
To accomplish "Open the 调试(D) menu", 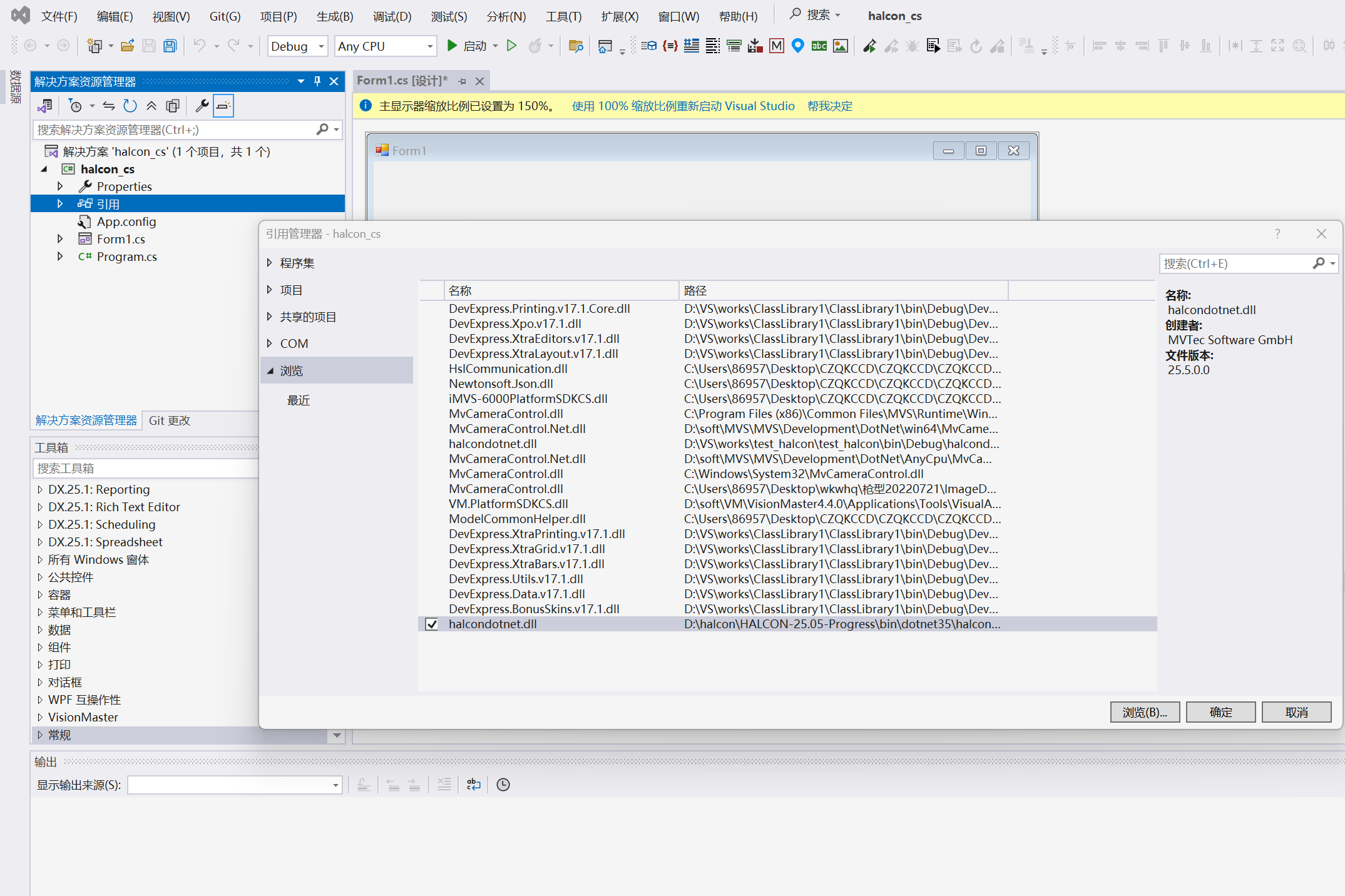I will pos(392,16).
